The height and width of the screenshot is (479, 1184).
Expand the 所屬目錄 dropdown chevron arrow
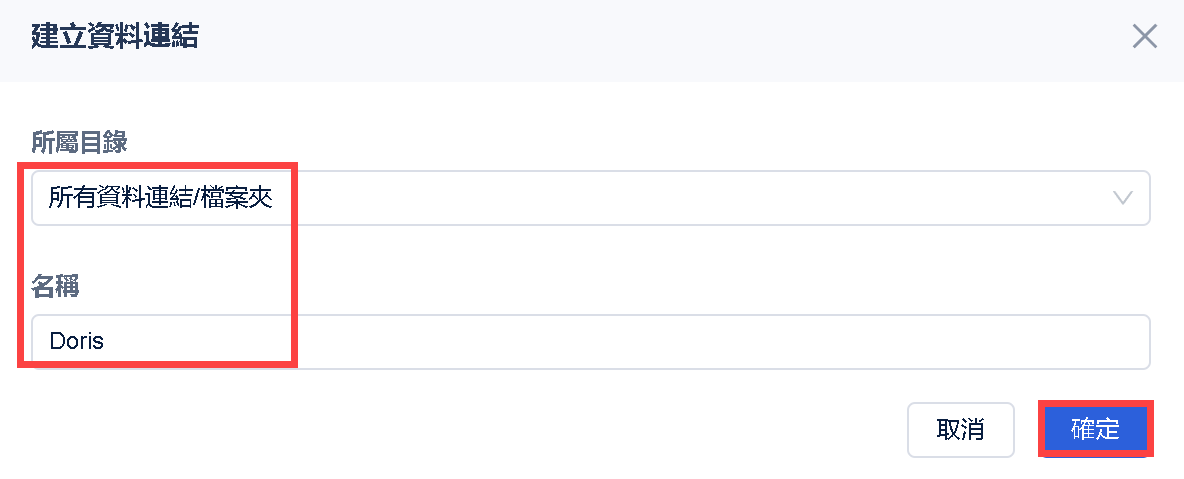(1123, 198)
